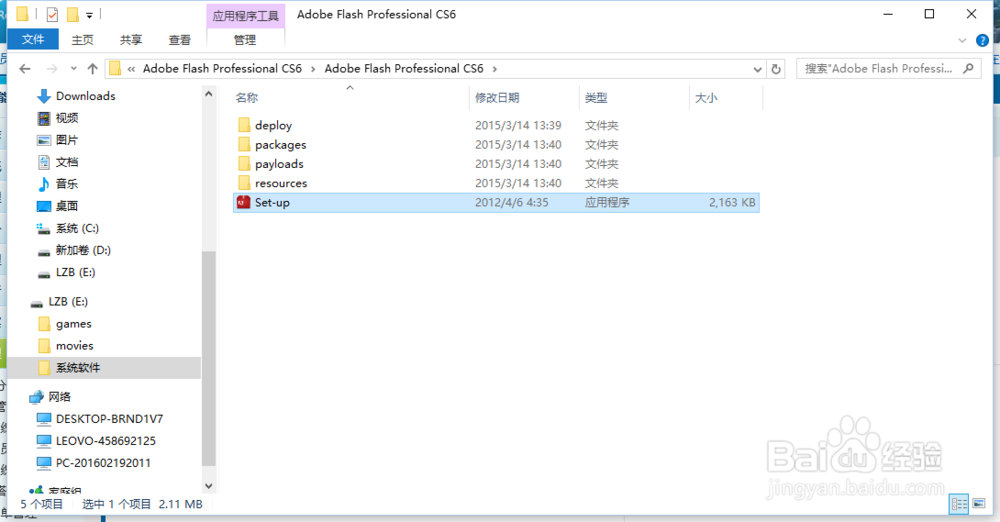Open the 主页 ribbon tab
Screen dimensions: 1000x522
click(x=82, y=40)
